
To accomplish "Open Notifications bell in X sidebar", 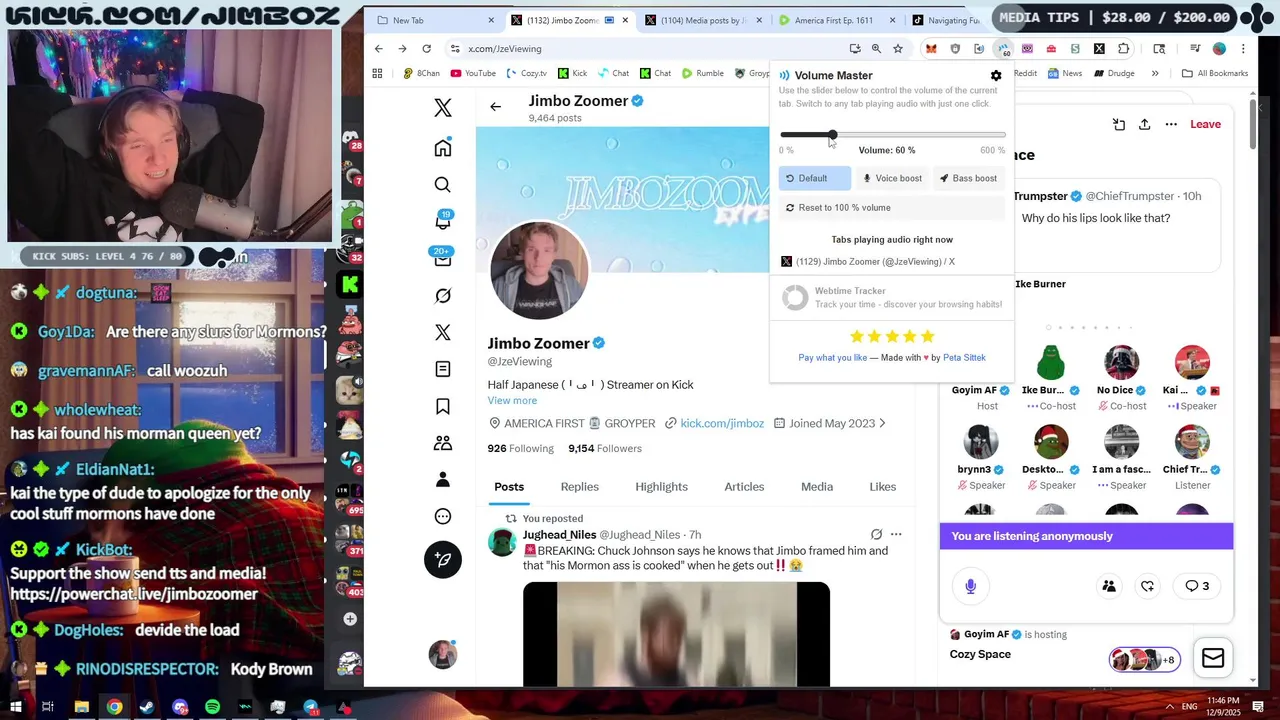I will 443,221.
